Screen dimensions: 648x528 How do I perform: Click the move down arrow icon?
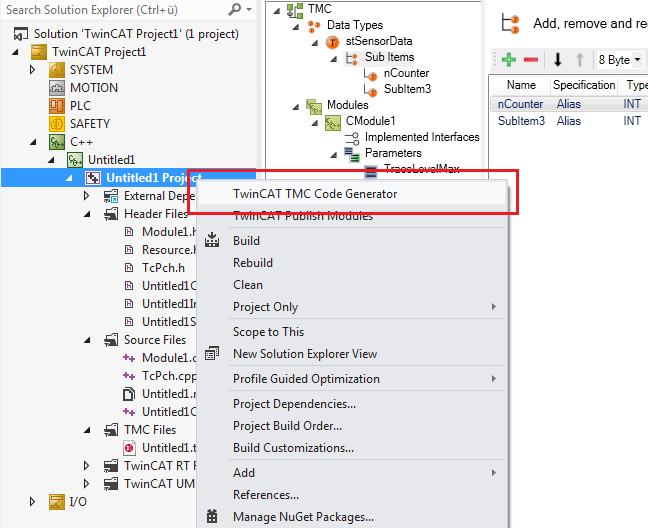(557, 59)
